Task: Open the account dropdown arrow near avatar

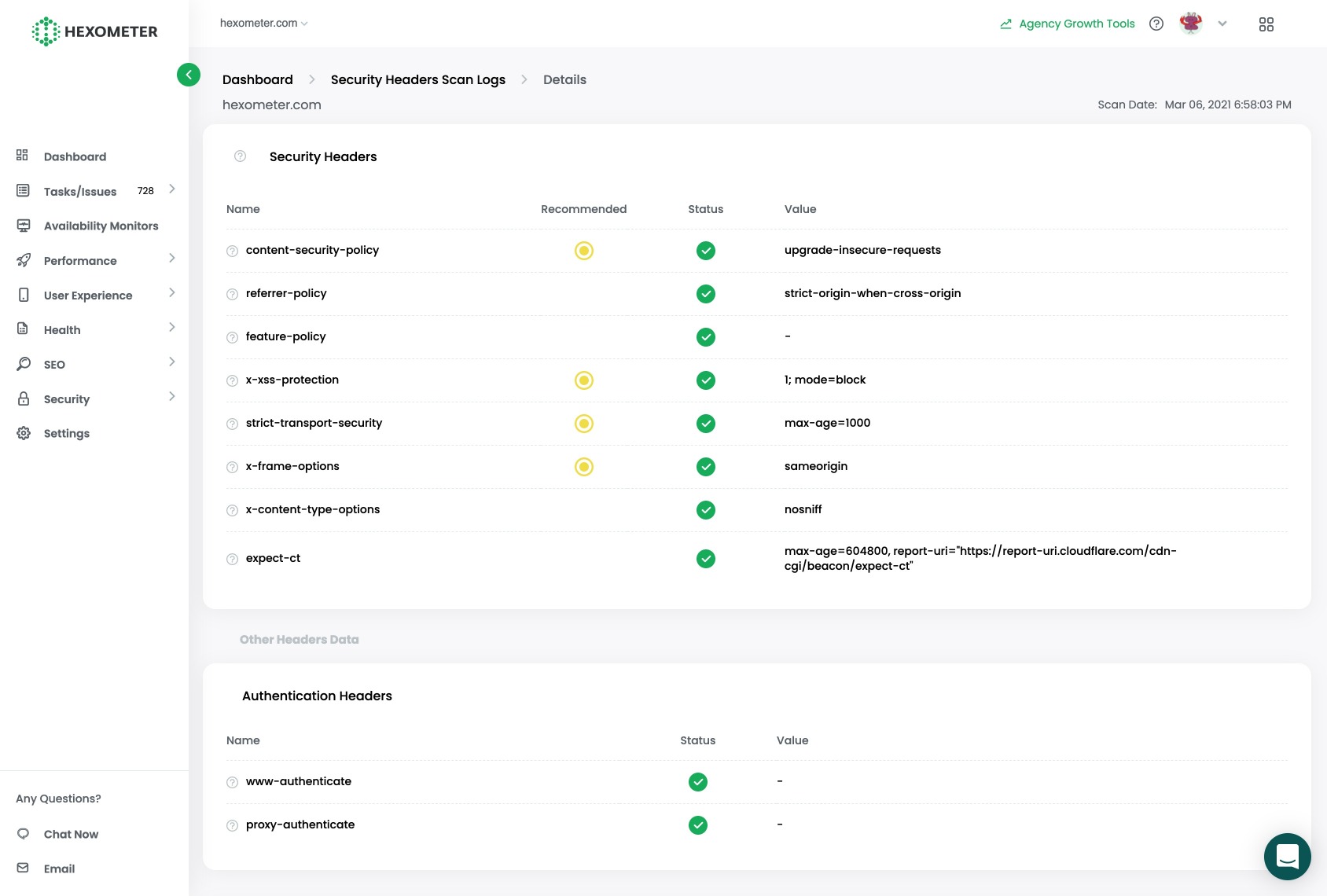Action: [x=1222, y=24]
